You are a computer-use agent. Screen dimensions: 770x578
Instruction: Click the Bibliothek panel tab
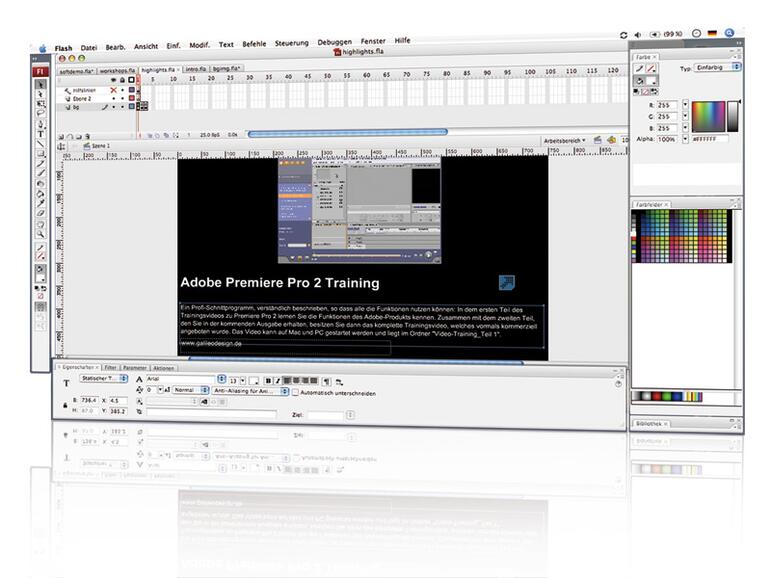(652, 423)
